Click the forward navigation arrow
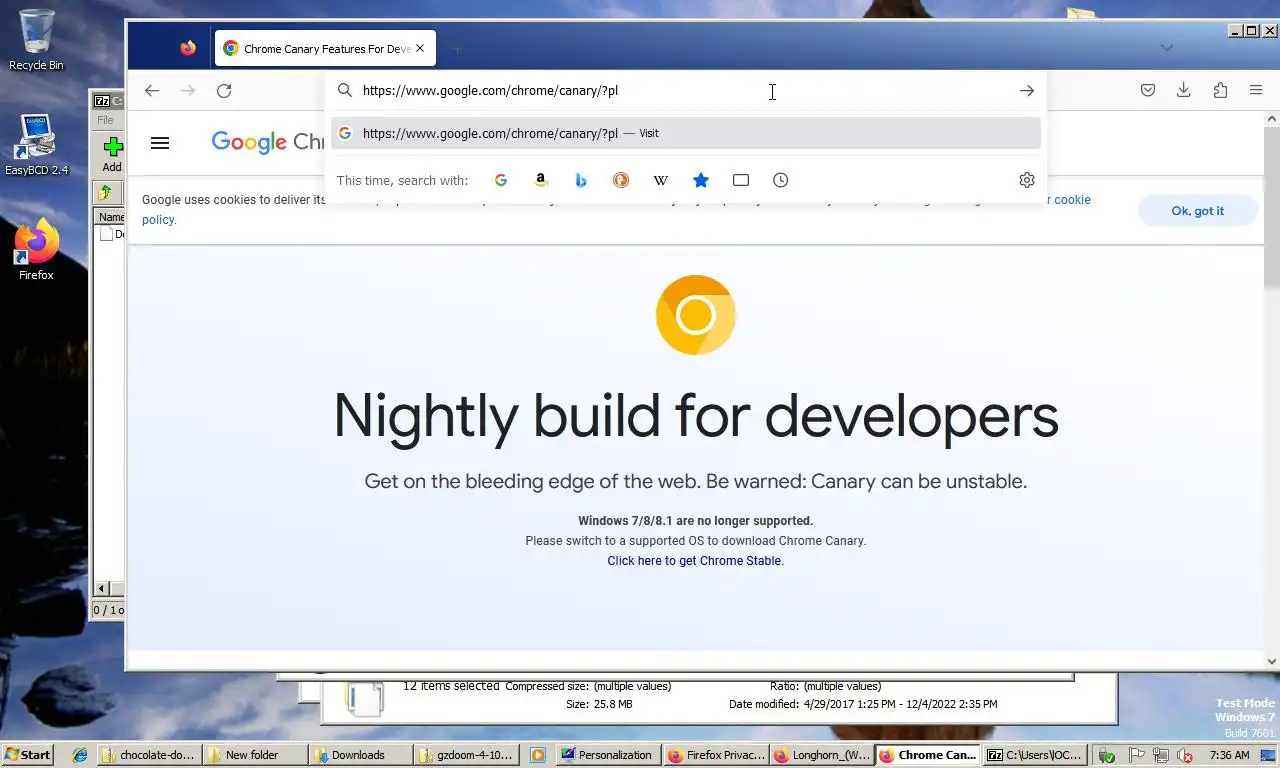Image resolution: width=1280 pixels, height=768 pixels. point(188,91)
